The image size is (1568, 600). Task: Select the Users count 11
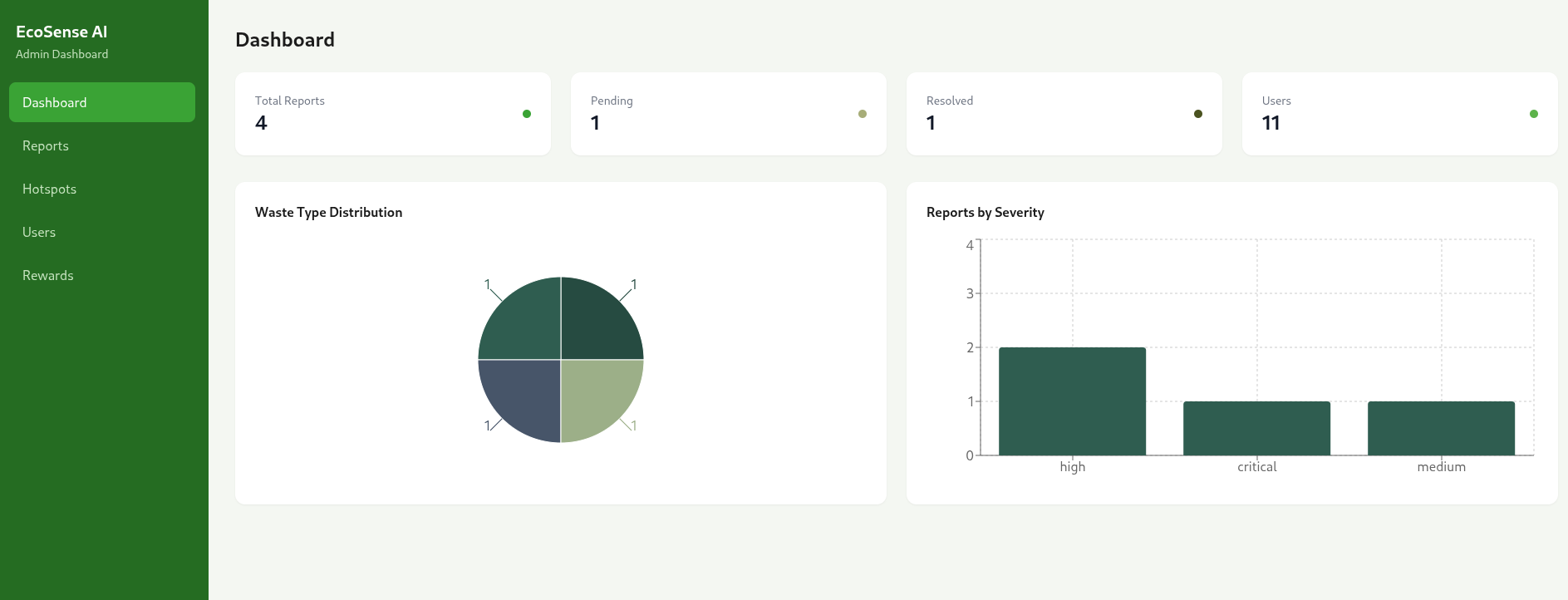[x=1271, y=123]
